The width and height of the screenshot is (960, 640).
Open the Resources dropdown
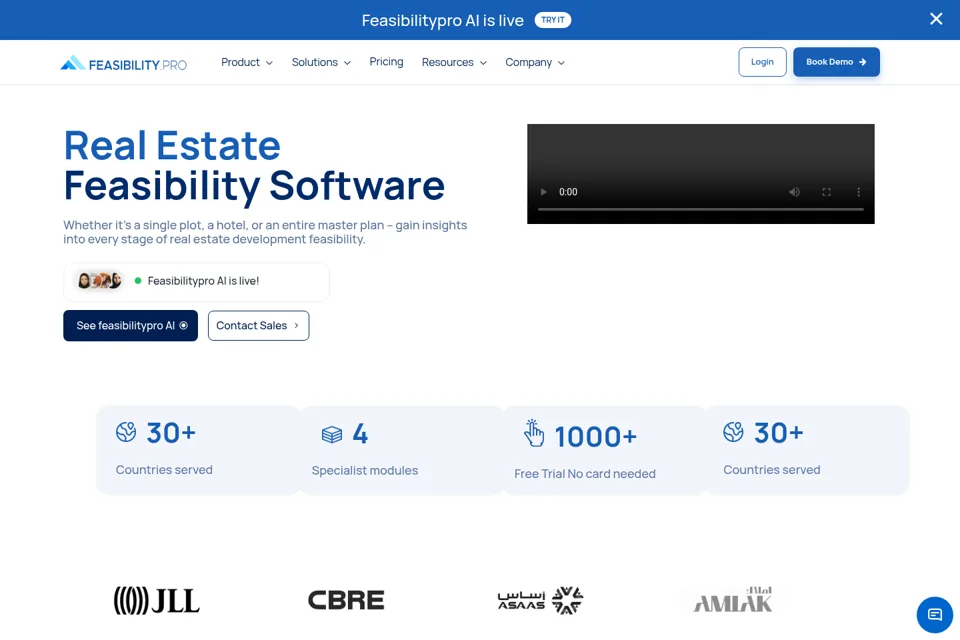454,62
